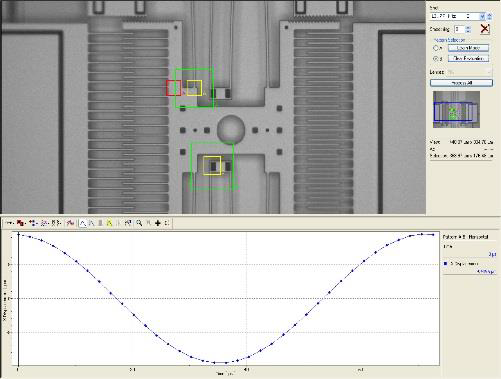The height and width of the screenshot is (379, 501).
Task: Select radio button B in the right panel
Action: pyautogui.click(x=436, y=58)
